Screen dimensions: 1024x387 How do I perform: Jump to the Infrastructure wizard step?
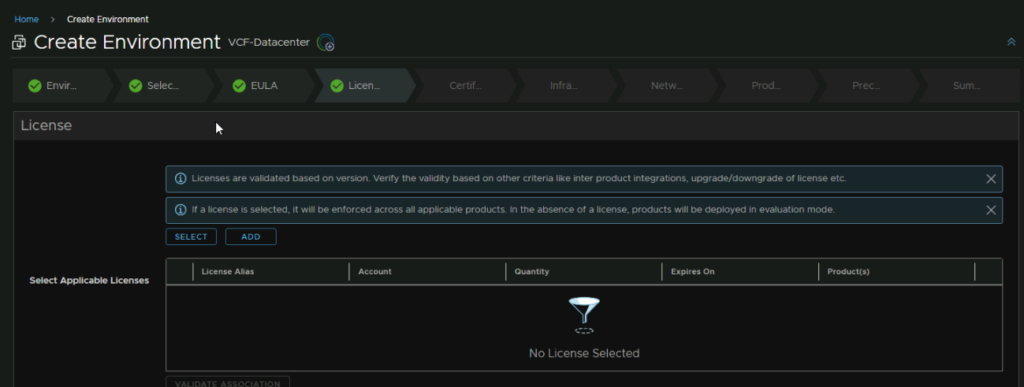click(566, 85)
